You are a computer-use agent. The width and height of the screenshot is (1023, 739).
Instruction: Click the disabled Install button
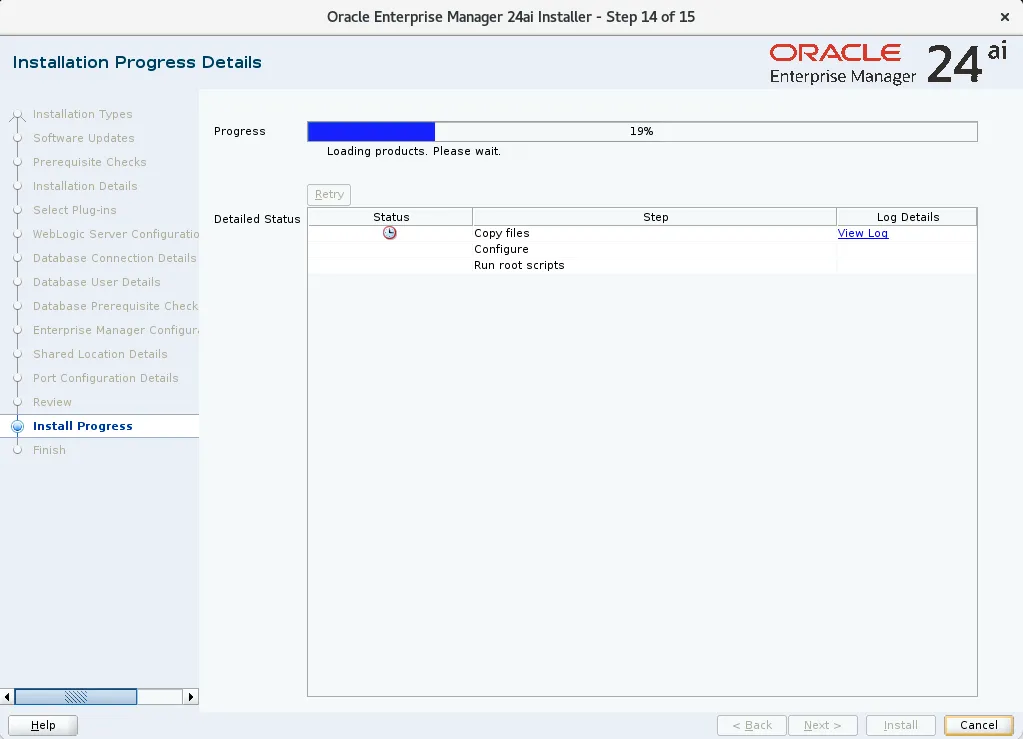[x=899, y=725]
